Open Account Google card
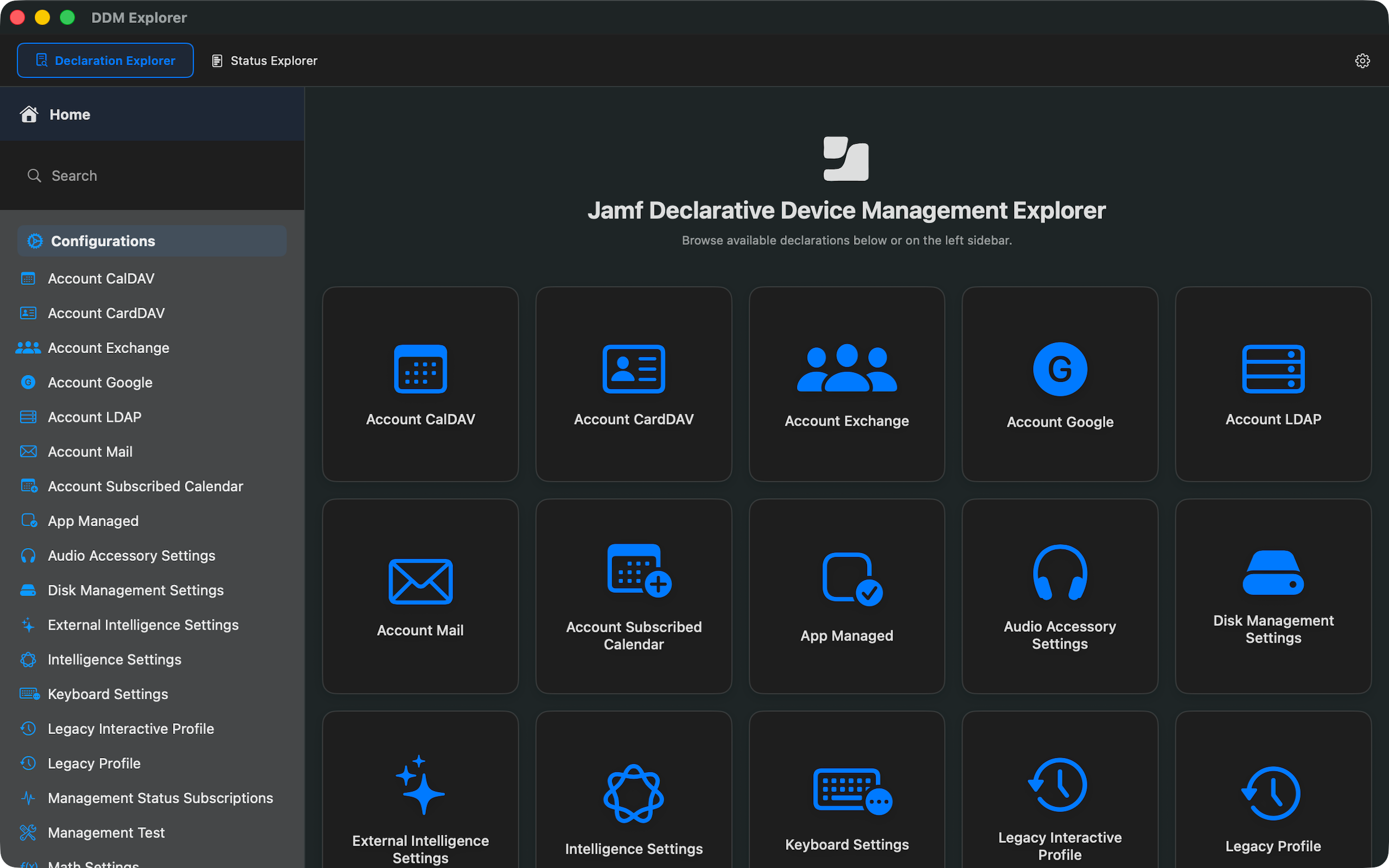 pyautogui.click(x=1060, y=384)
